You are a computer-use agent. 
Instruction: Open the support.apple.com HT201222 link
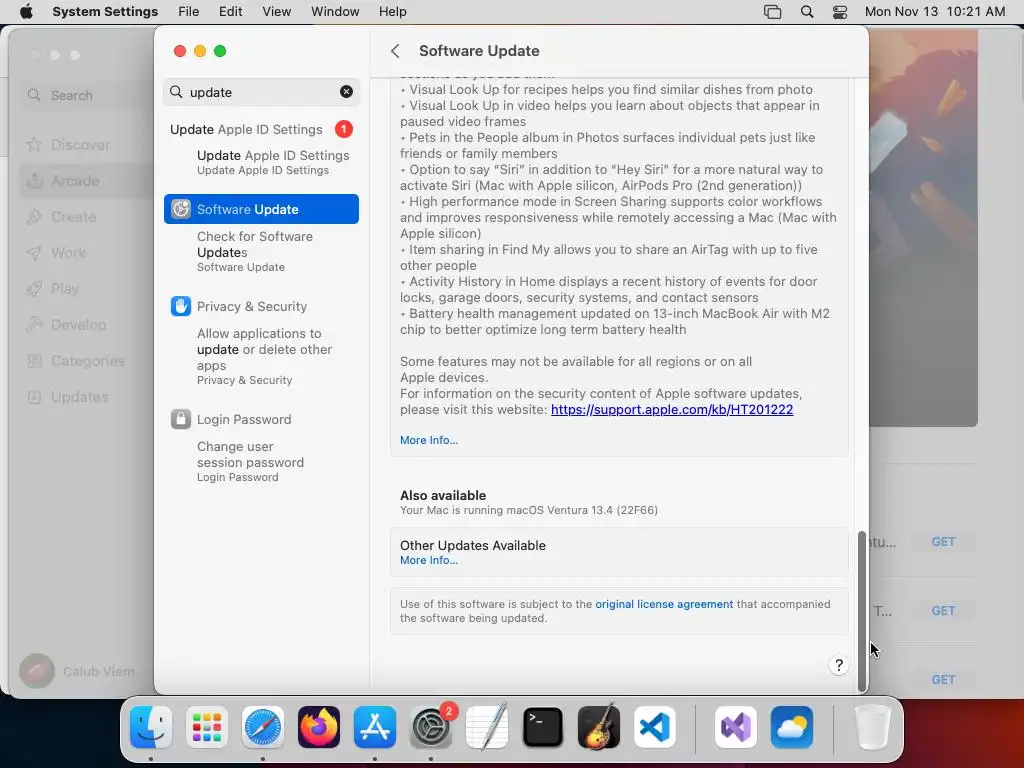[x=672, y=409]
